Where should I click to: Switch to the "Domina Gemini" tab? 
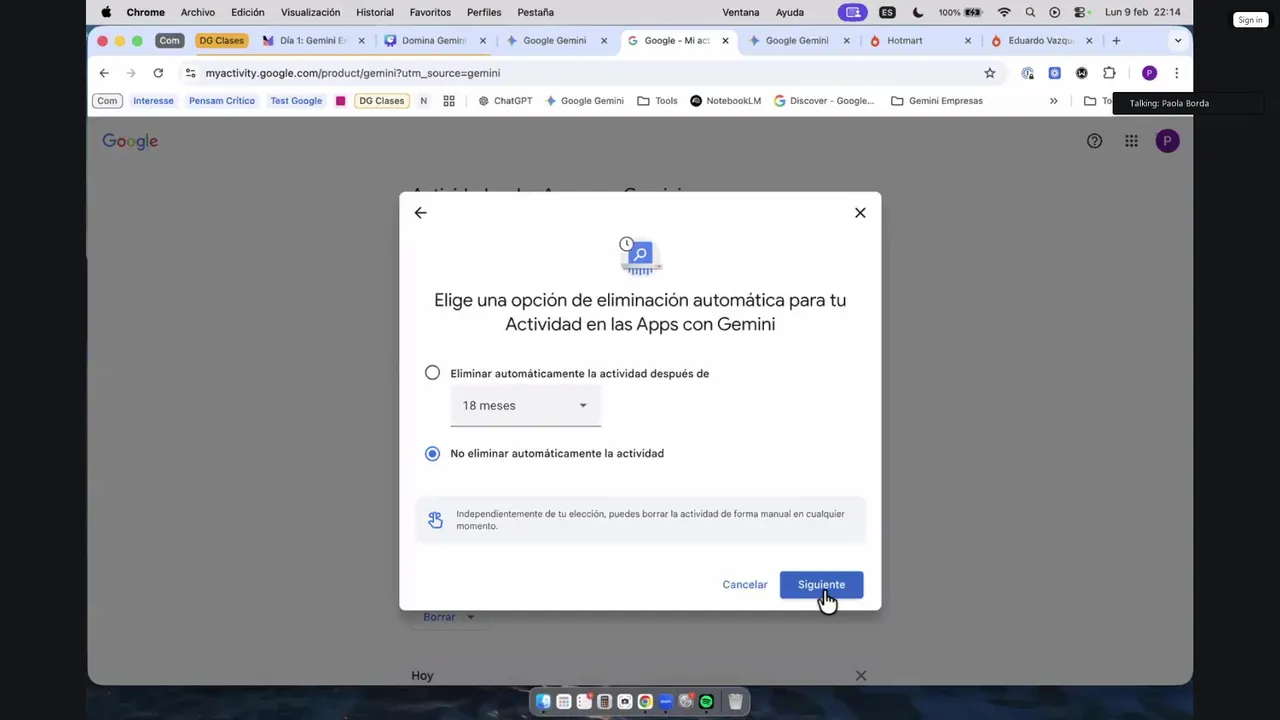pos(434,41)
